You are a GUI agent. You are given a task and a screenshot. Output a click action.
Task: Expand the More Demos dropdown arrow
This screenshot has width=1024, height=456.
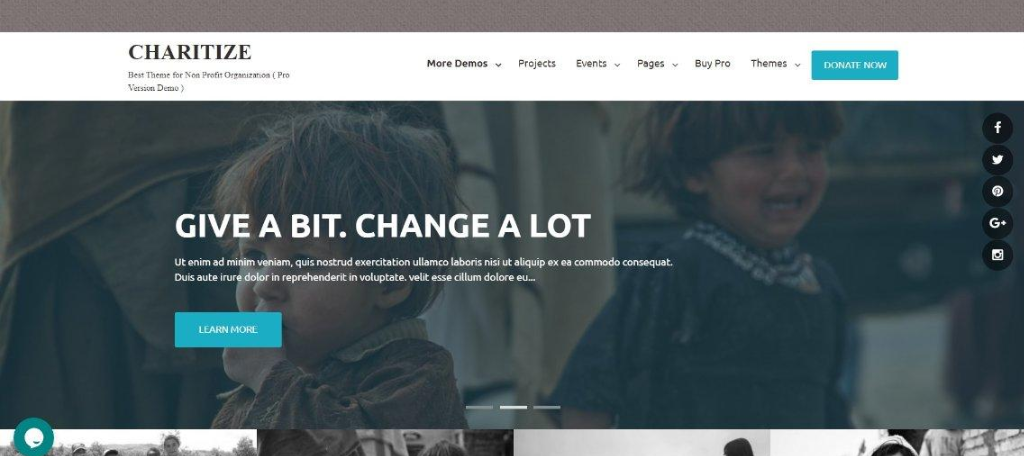(x=498, y=65)
